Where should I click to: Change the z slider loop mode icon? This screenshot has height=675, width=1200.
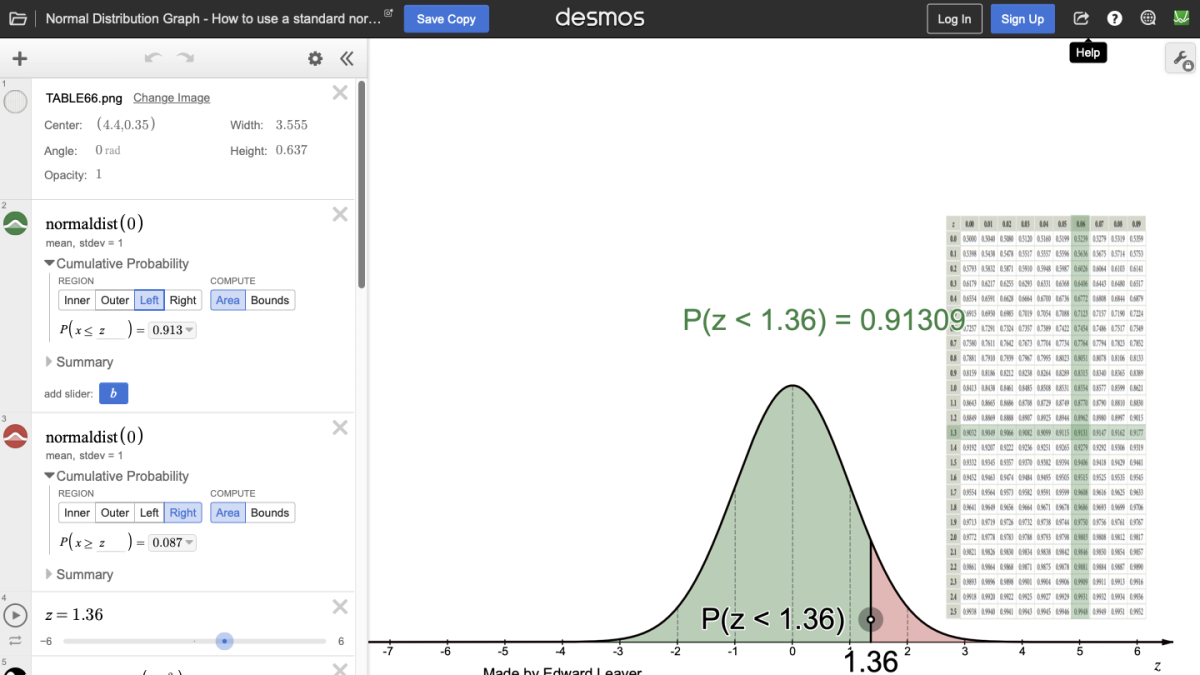(16, 641)
